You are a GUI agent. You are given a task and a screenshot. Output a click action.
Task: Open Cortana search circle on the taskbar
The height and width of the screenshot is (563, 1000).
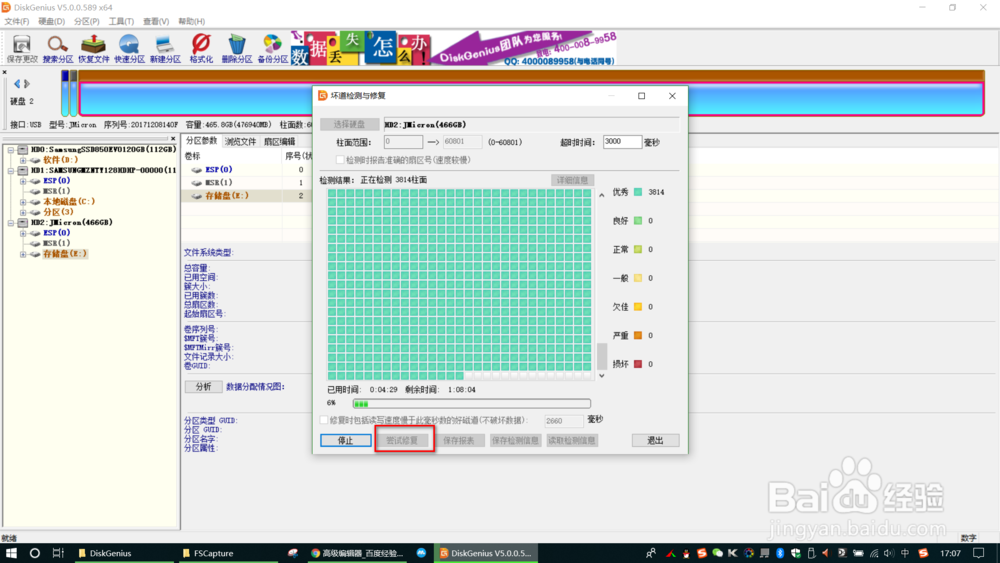(x=34, y=553)
